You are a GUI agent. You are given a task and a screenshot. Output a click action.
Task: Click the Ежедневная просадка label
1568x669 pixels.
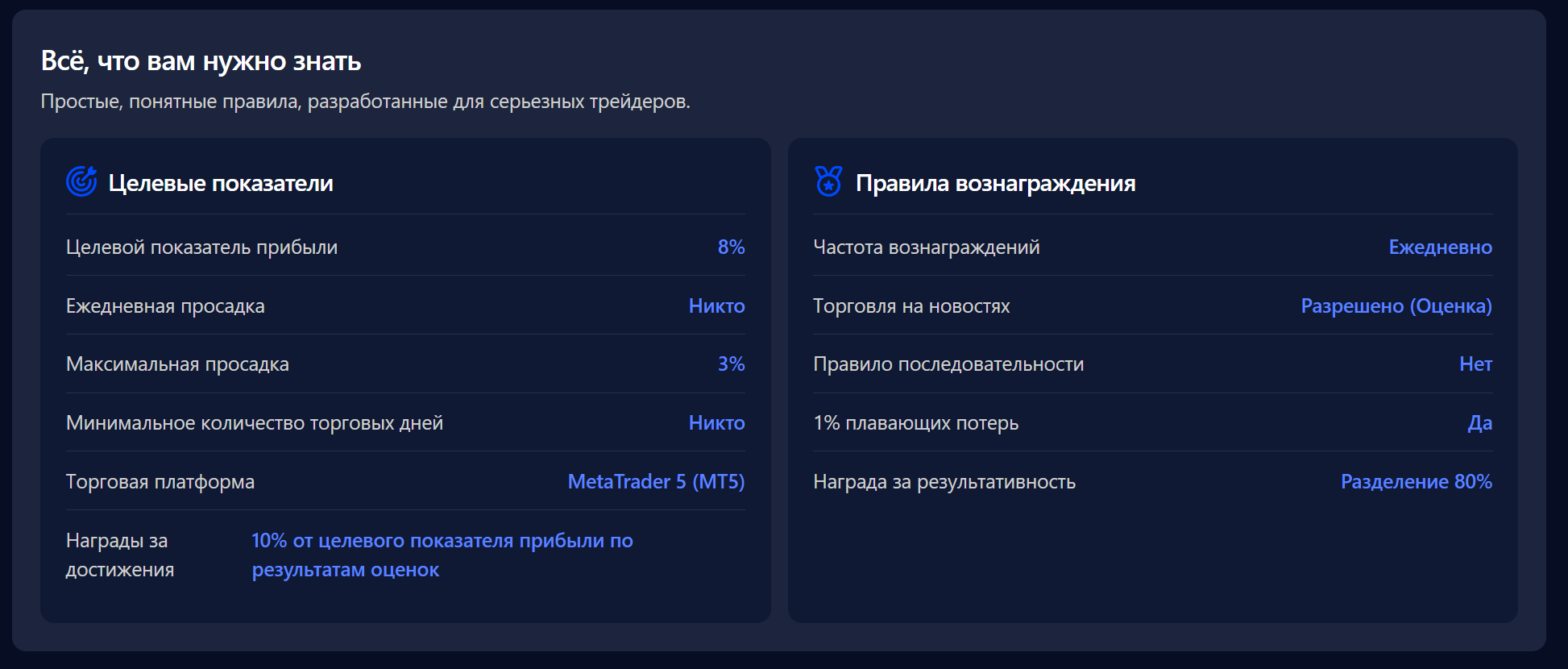[165, 306]
